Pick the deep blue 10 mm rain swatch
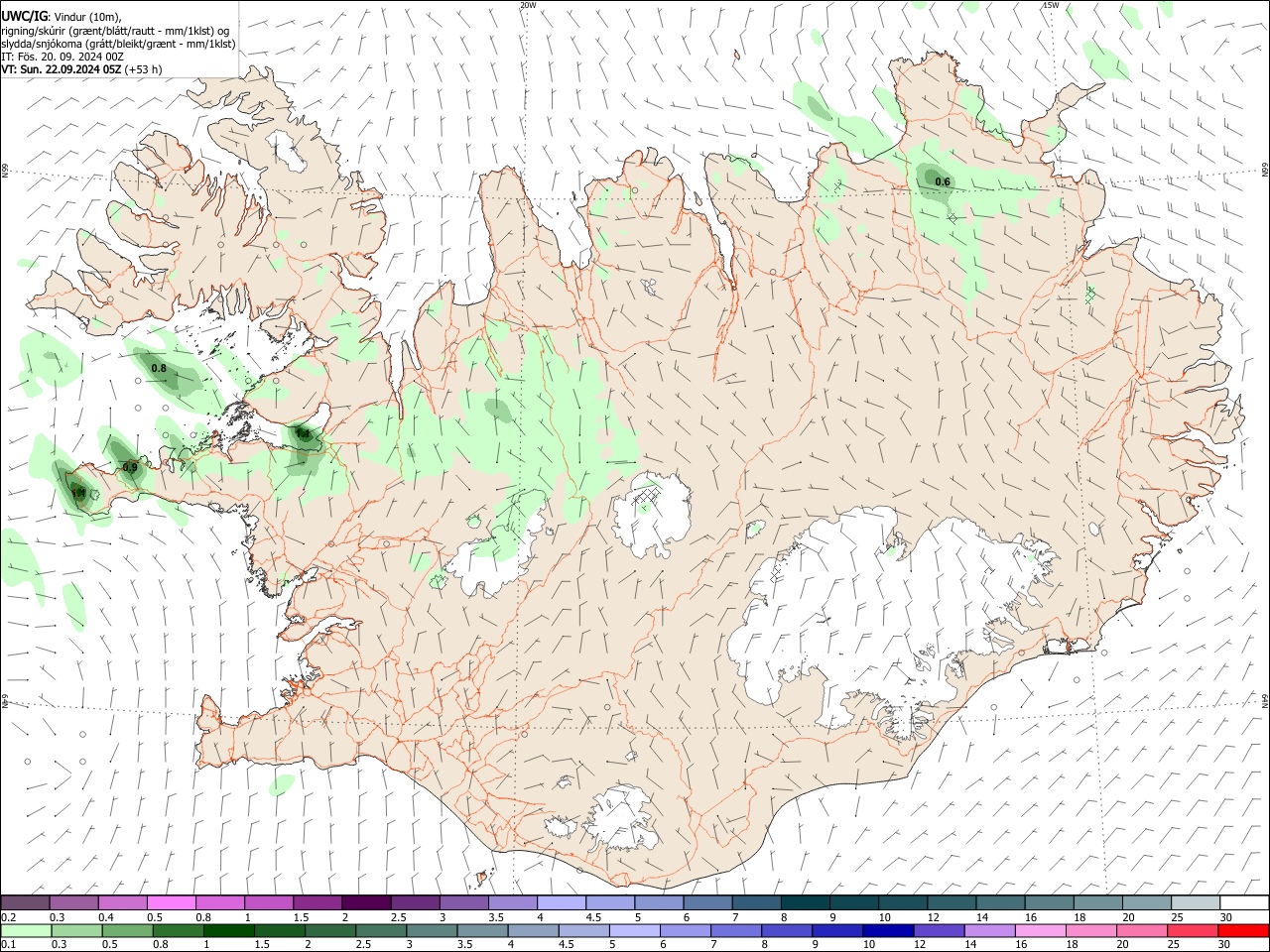The height and width of the screenshot is (952, 1270). [x=889, y=930]
